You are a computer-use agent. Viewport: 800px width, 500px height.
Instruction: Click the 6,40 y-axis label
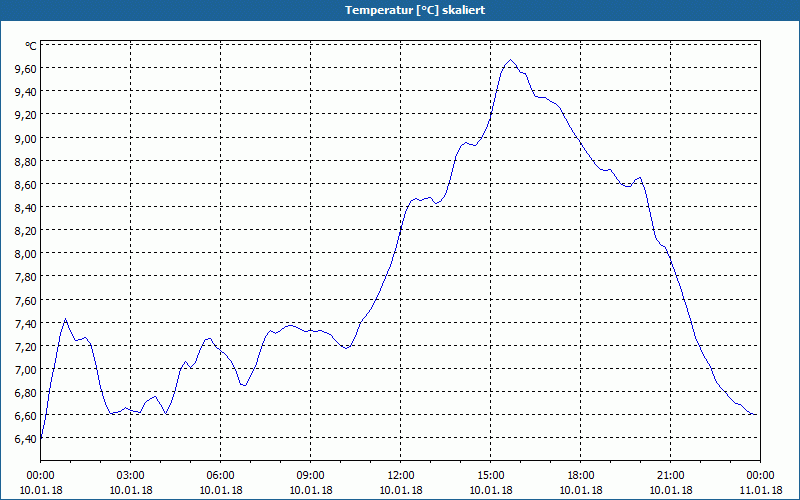point(27,439)
